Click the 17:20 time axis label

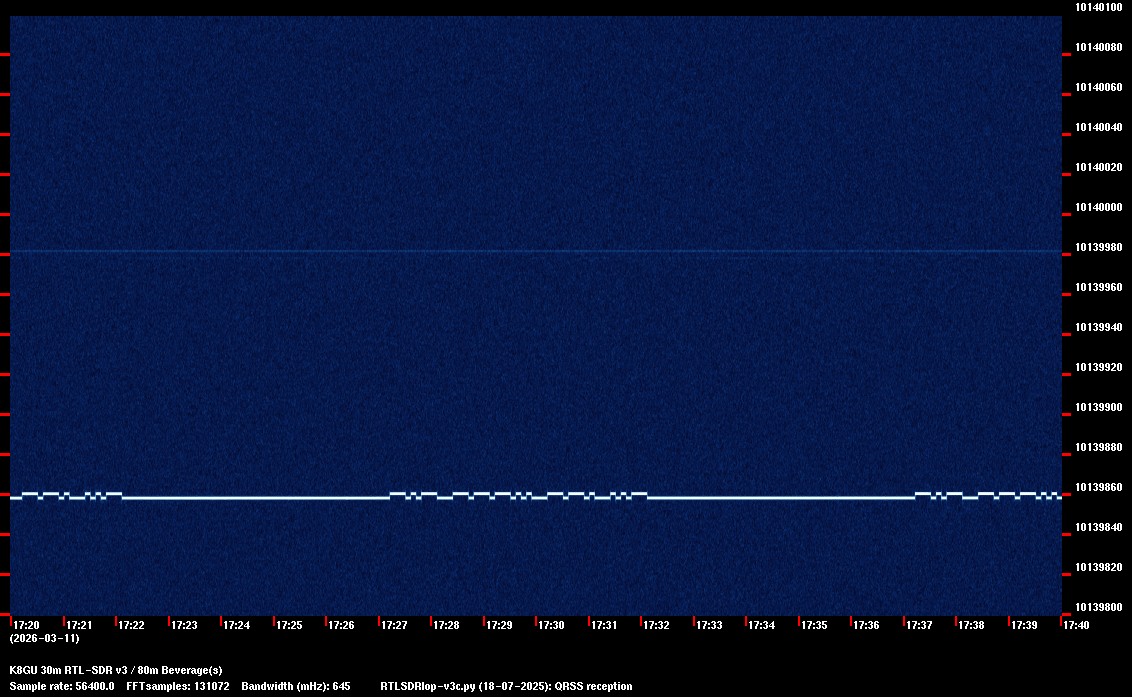pos(26,625)
